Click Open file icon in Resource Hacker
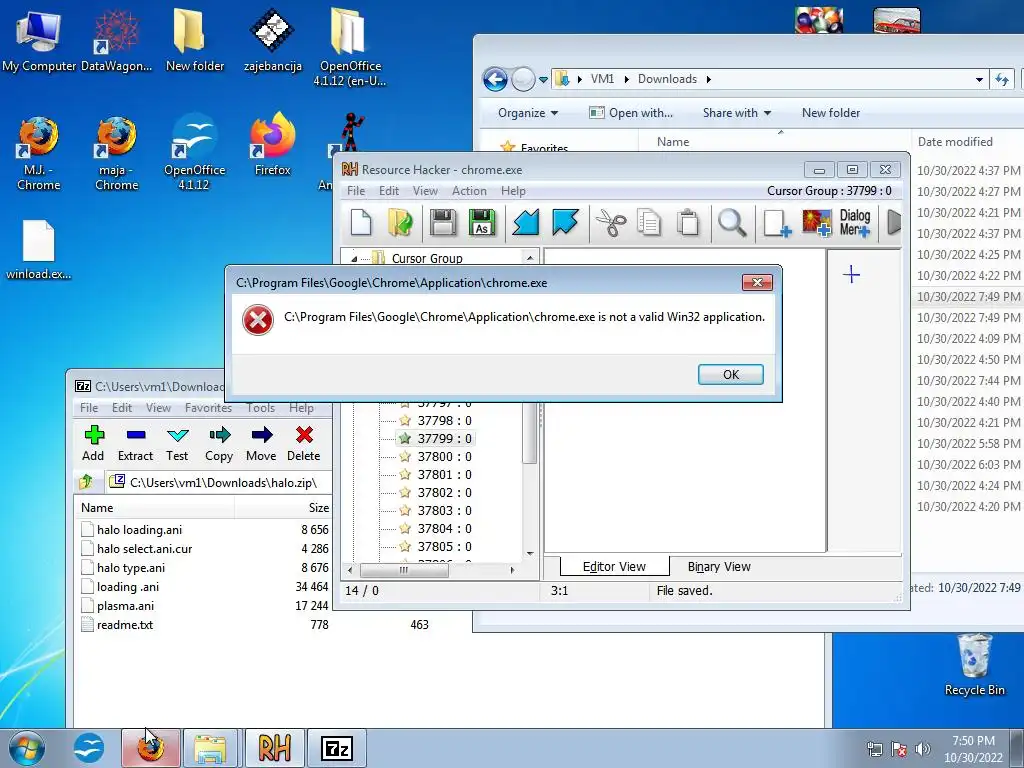This screenshot has width=1024, height=768. pos(400,222)
